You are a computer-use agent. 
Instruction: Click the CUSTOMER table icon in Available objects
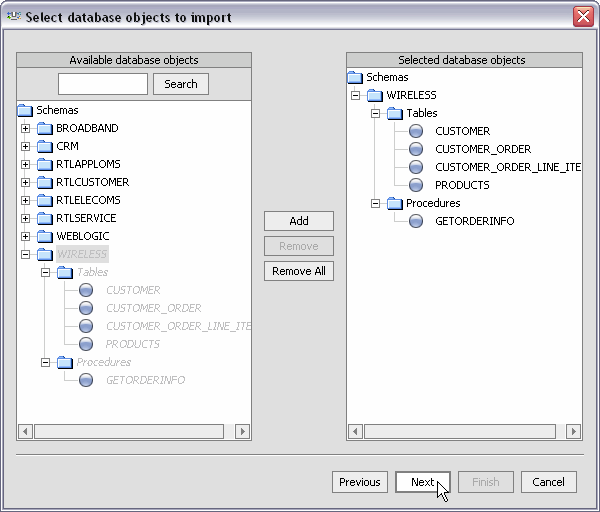click(86, 290)
